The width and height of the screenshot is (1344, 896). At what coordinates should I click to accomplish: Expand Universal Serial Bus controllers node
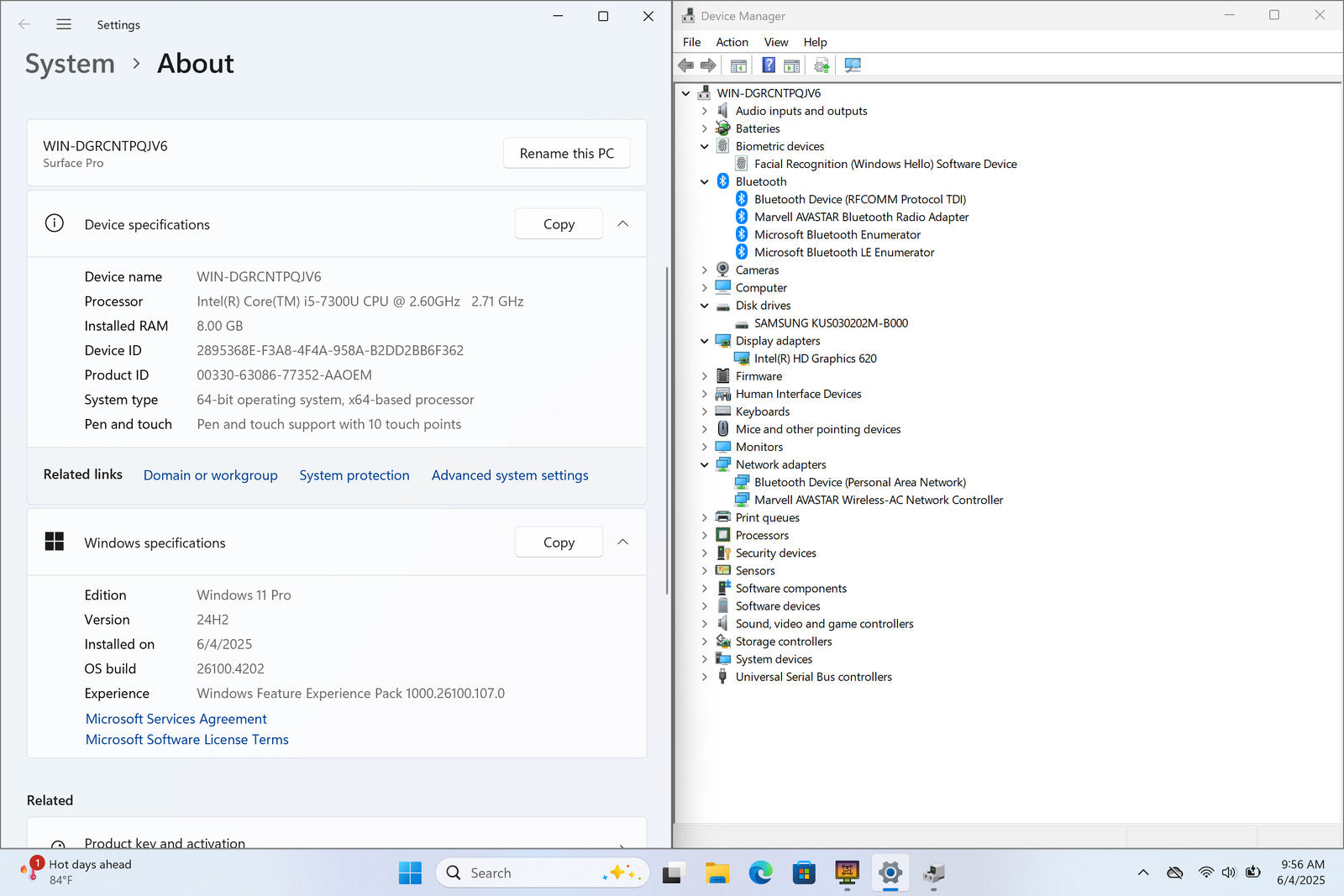tap(705, 677)
